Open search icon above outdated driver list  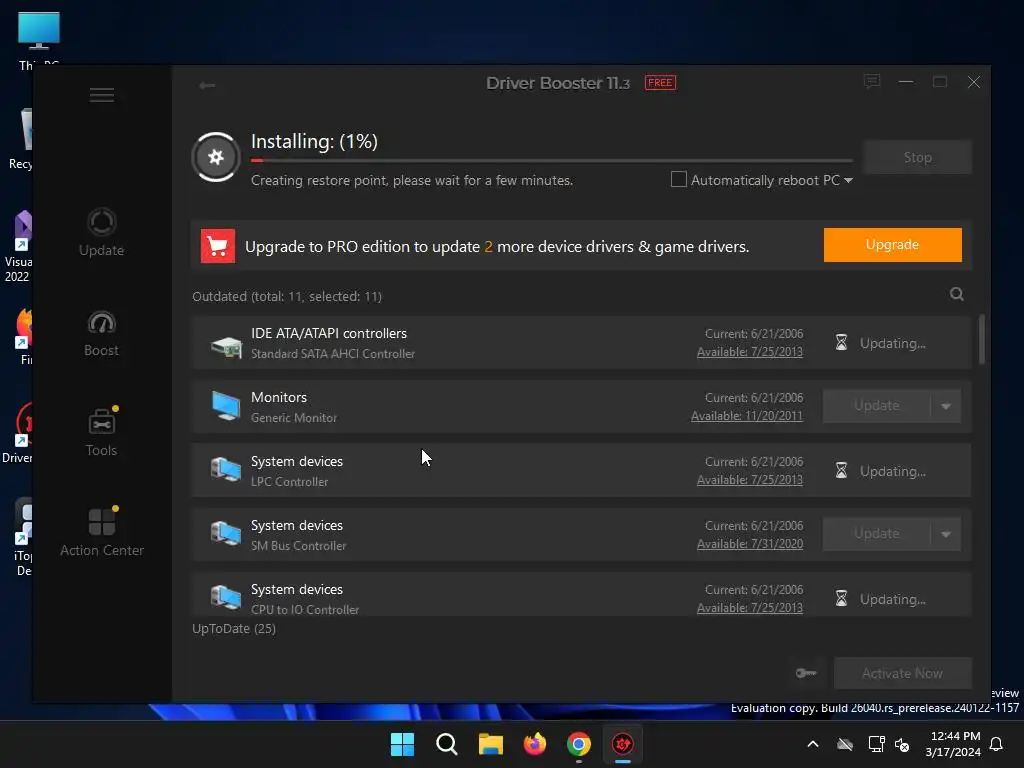(957, 294)
